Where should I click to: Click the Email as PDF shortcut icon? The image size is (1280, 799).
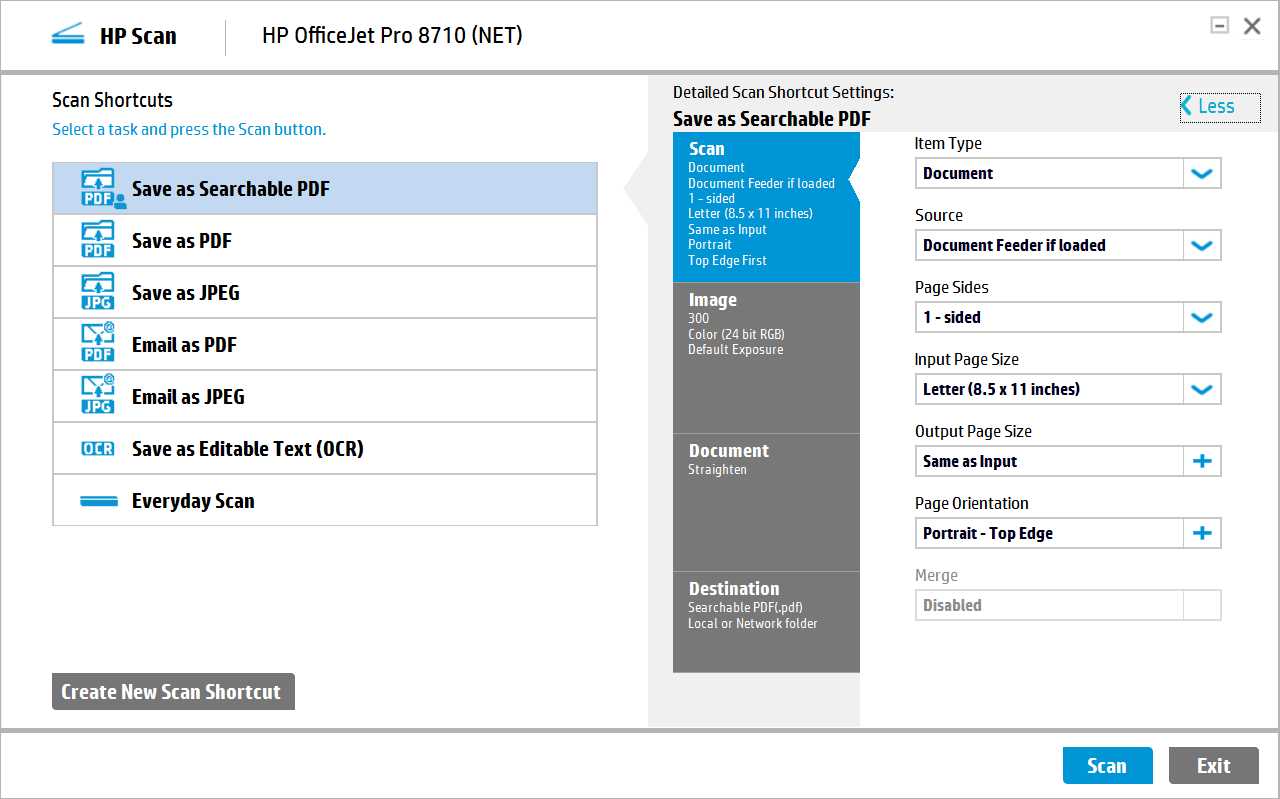[97, 344]
